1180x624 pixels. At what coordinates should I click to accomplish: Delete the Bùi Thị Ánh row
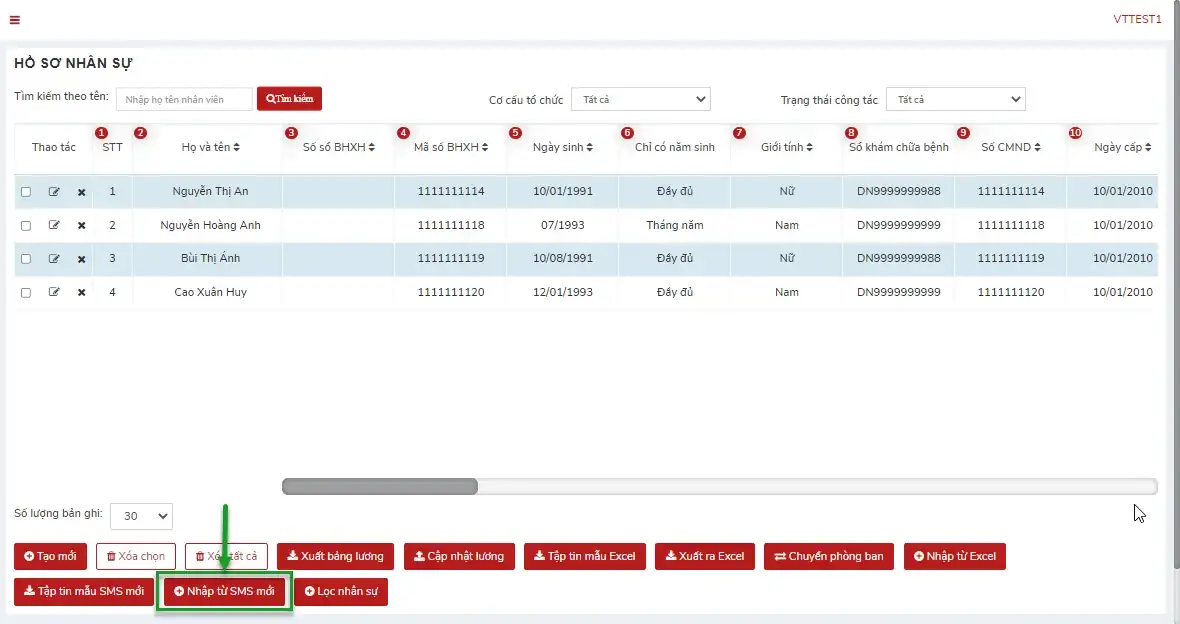tap(81, 259)
